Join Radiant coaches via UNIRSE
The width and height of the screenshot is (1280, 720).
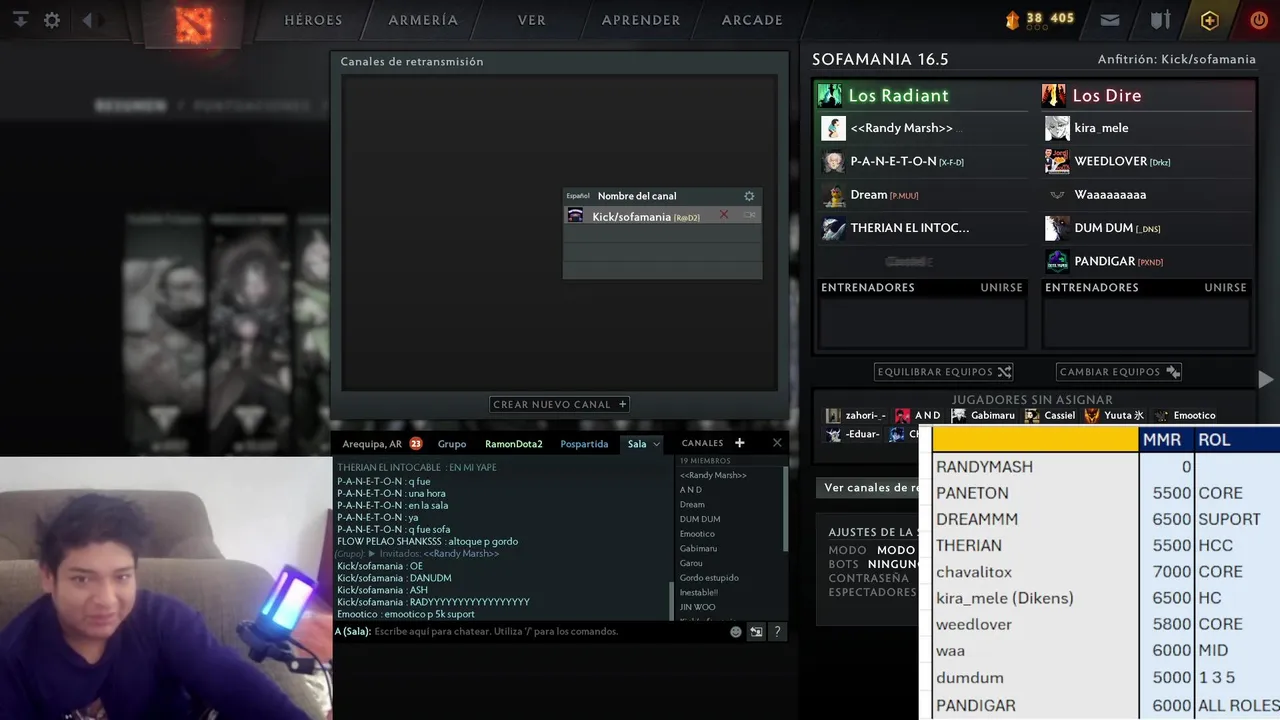pyautogui.click(x=1001, y=288)
